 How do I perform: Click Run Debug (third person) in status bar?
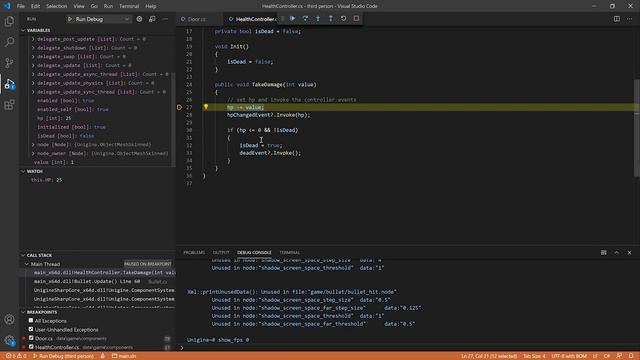[x=63, y=356]
